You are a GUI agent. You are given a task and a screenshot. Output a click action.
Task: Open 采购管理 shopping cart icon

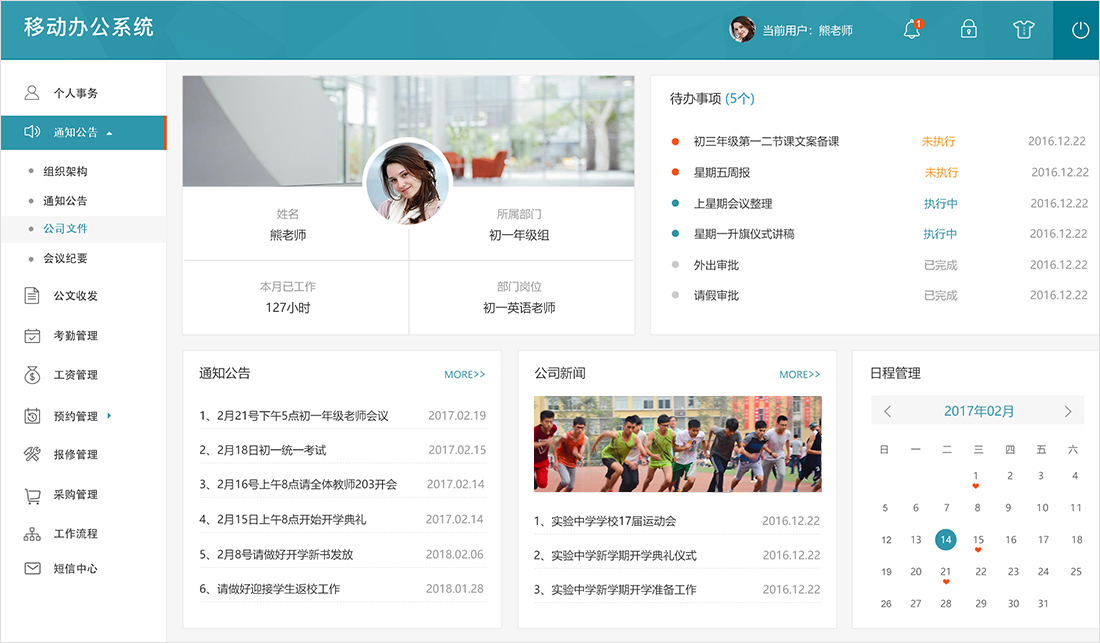(32, 495)
